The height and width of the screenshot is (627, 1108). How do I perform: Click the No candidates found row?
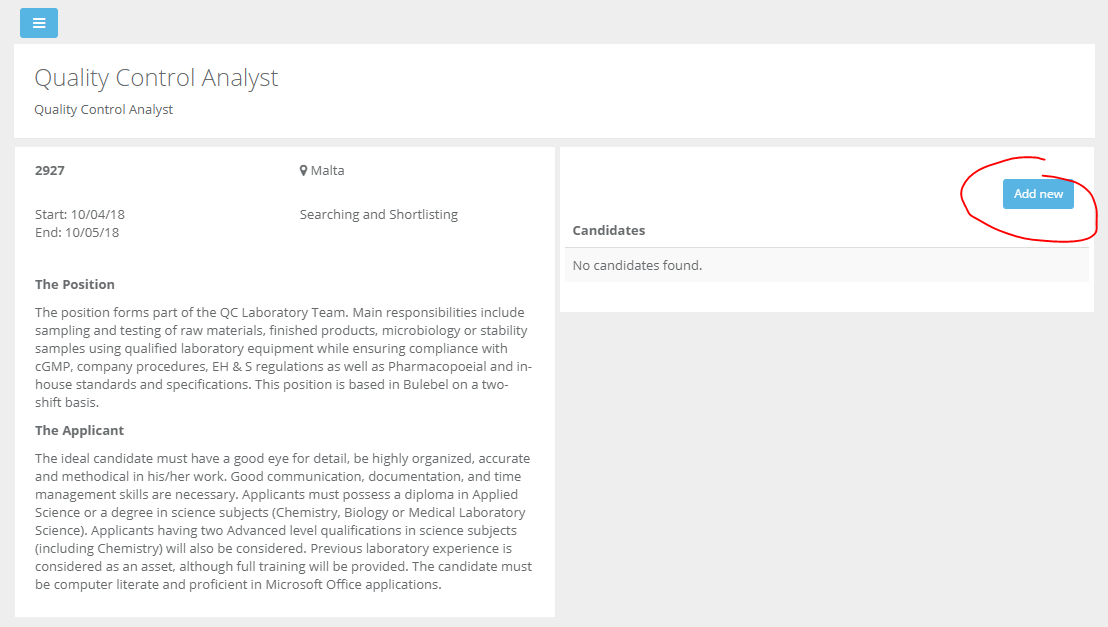[827, 265]
